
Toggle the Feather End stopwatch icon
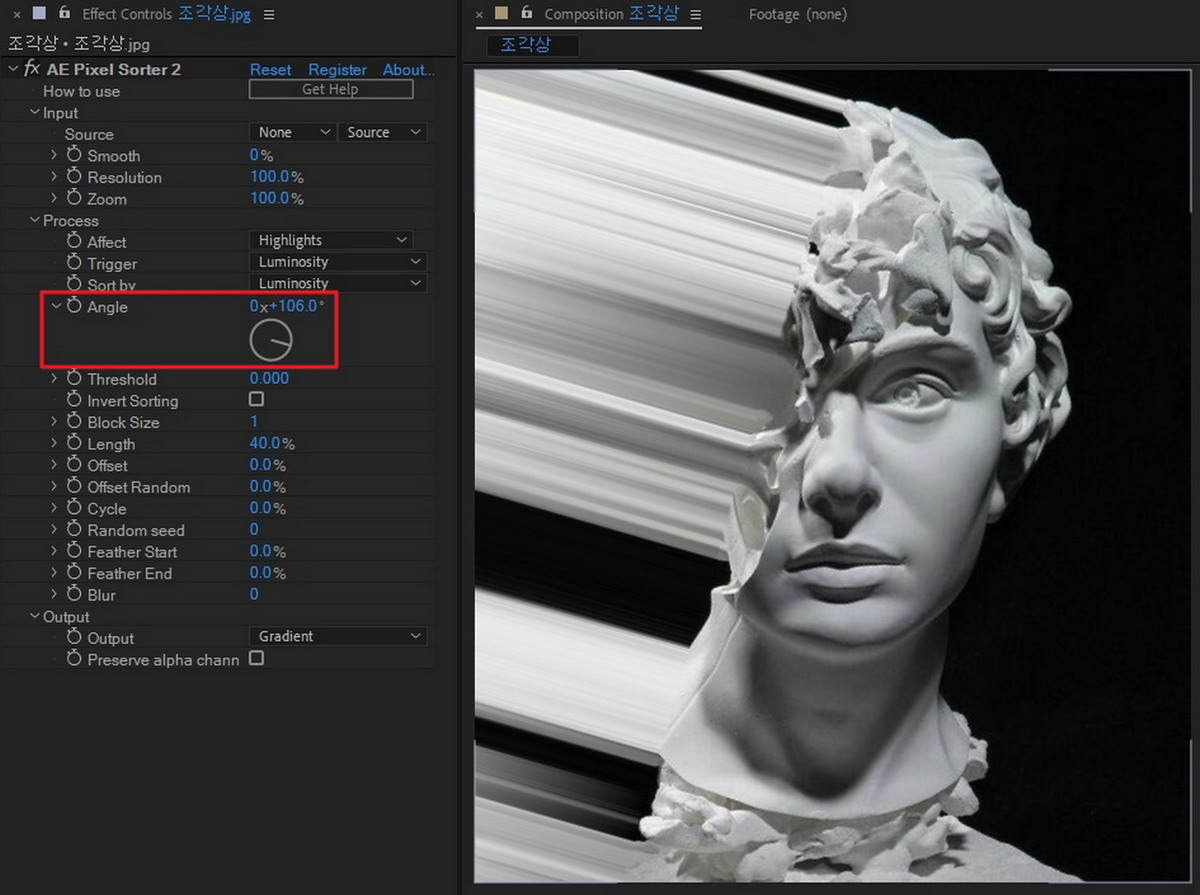(74, 573)
